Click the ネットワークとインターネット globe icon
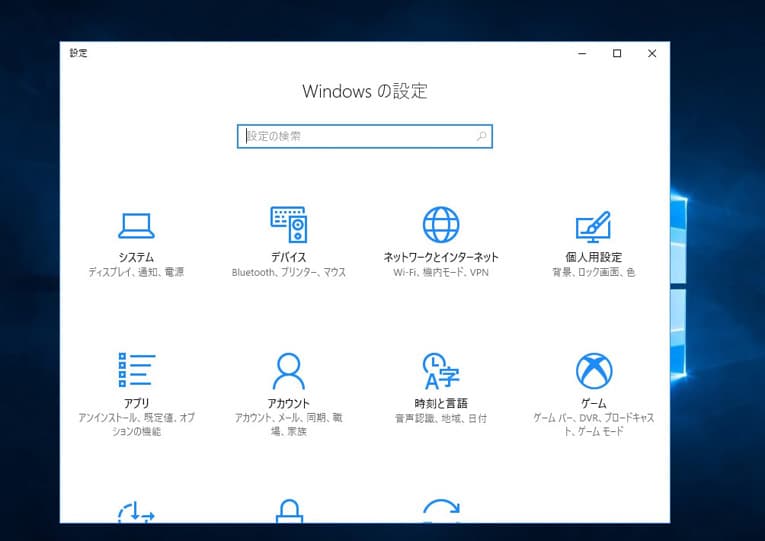 (441, 225)
